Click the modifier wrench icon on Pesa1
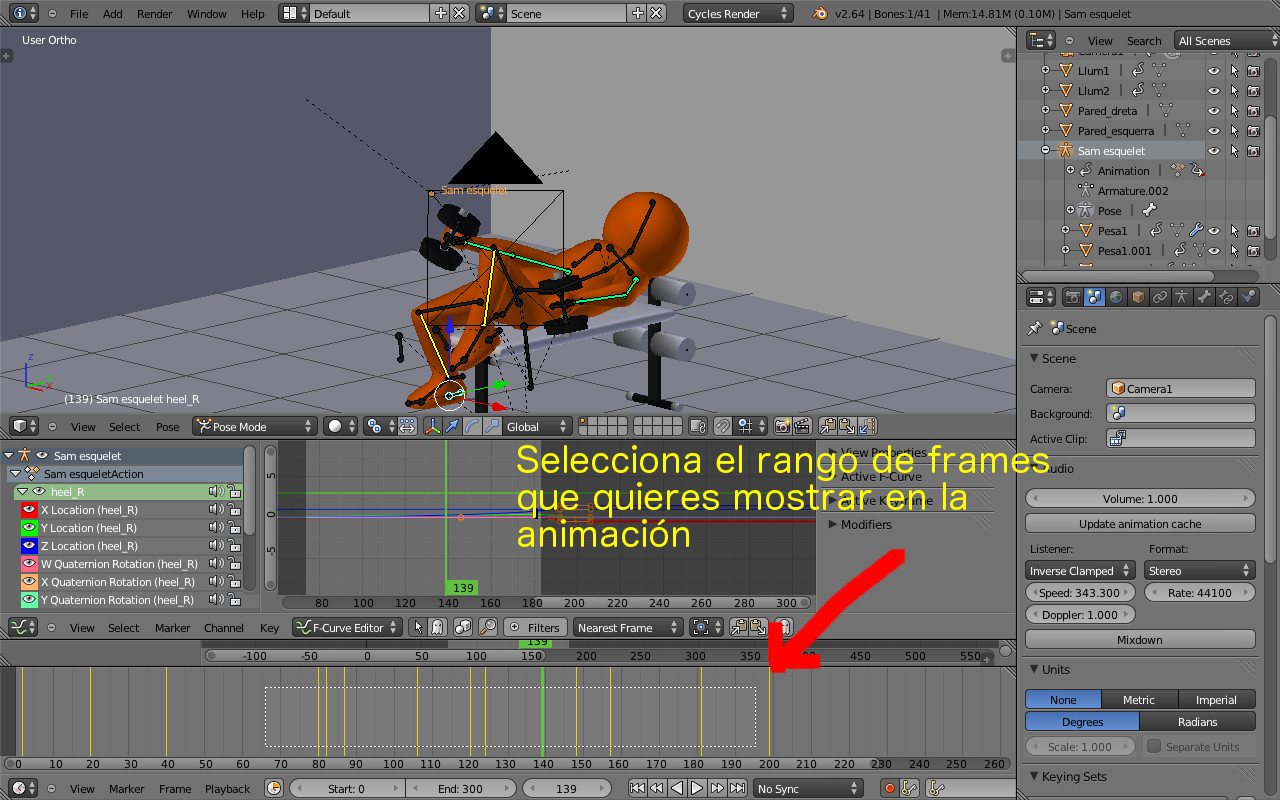This screenshot has height=800, width=1280. coord(1195,231)
